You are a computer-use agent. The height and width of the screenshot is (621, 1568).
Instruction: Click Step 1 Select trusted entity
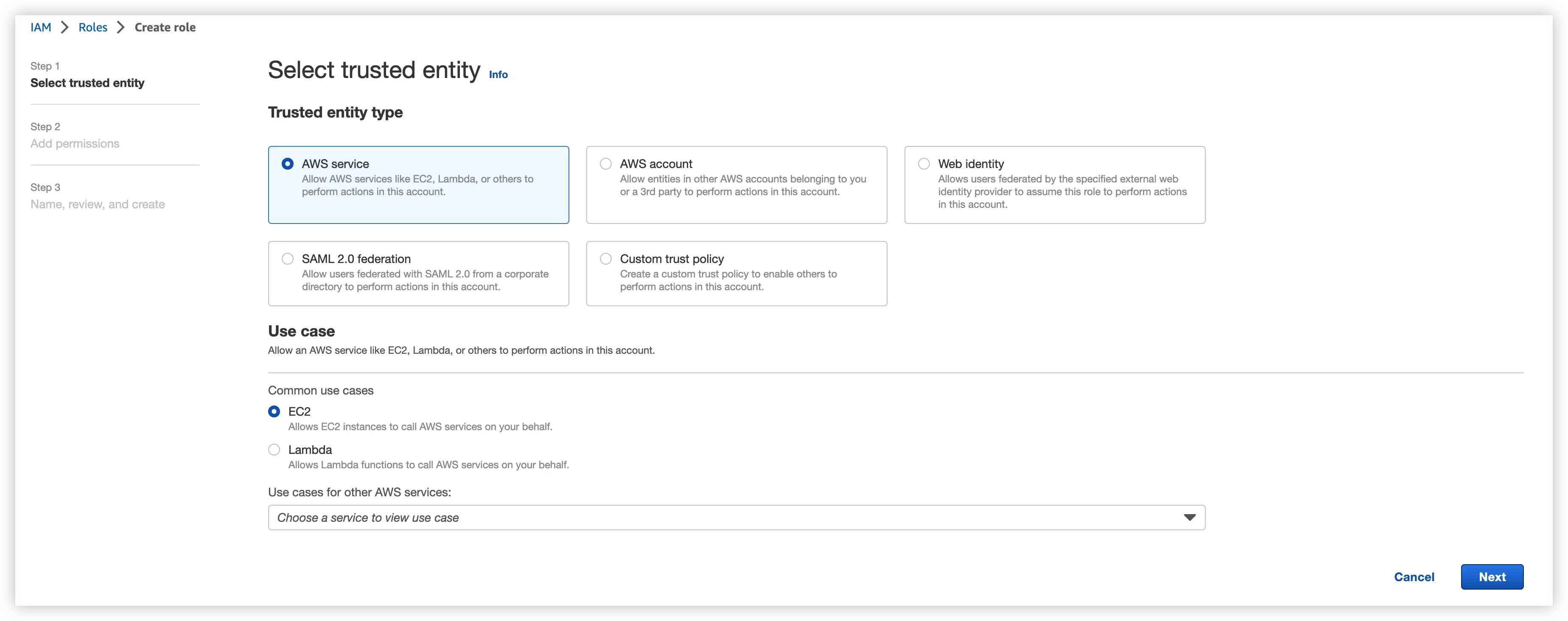87,83
